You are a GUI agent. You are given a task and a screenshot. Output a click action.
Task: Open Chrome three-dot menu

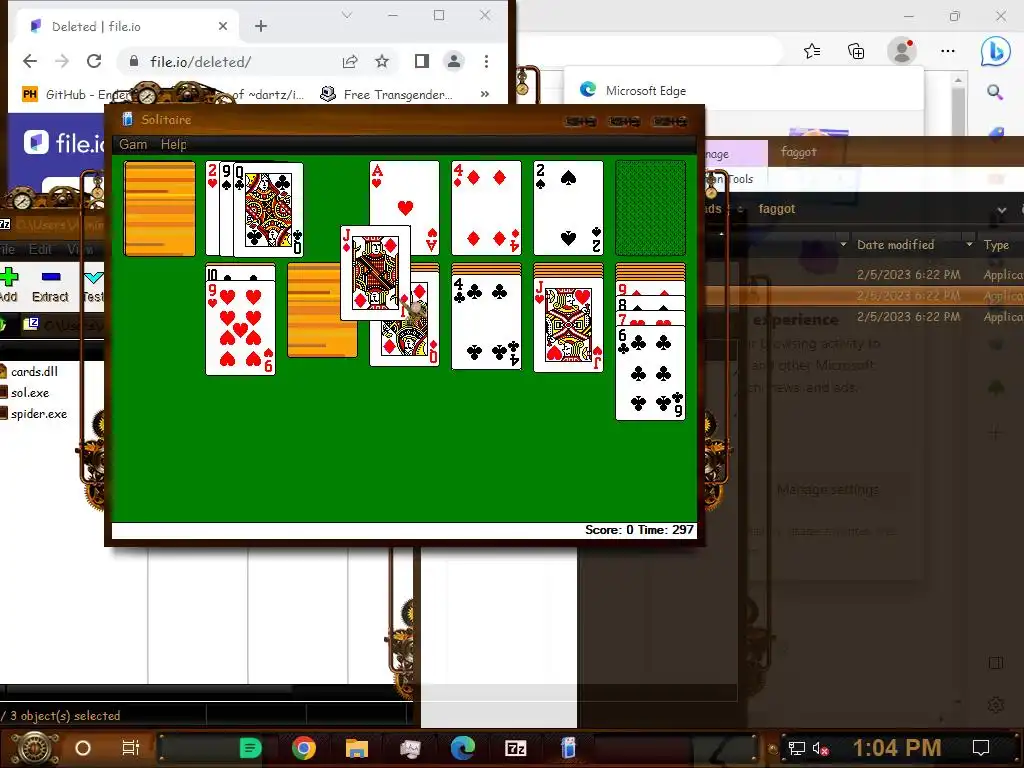(486, 61)
